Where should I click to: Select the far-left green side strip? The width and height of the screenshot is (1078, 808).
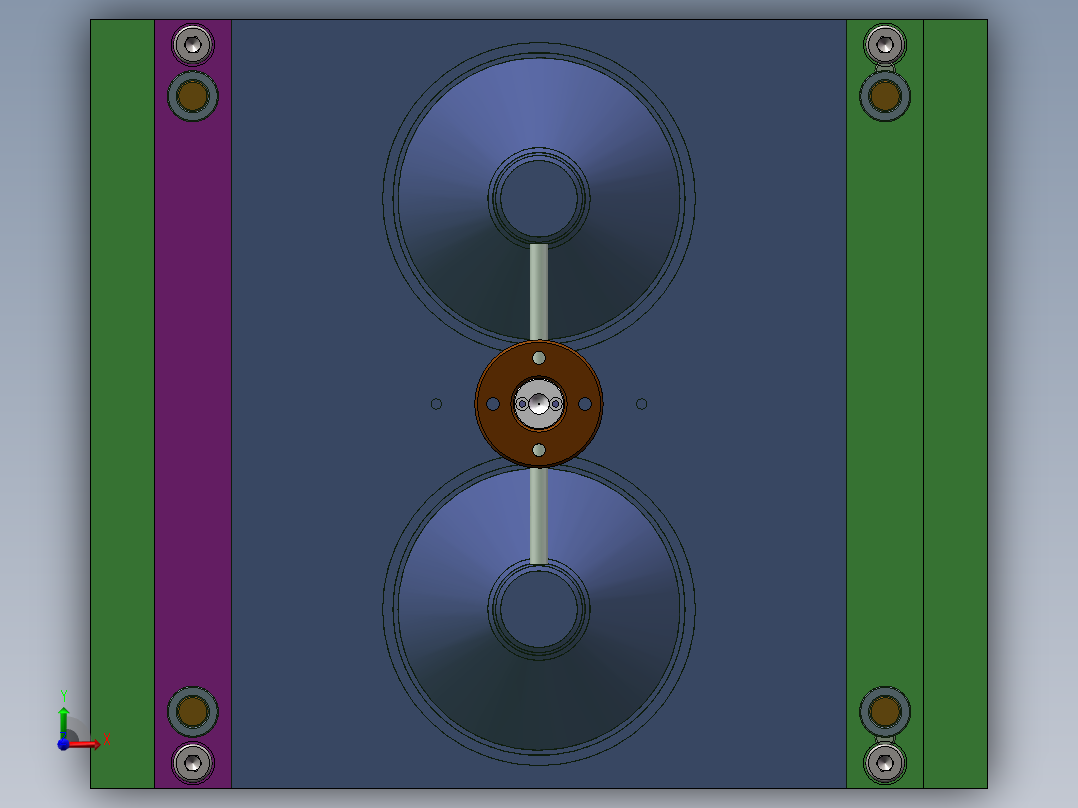point(122,404)
